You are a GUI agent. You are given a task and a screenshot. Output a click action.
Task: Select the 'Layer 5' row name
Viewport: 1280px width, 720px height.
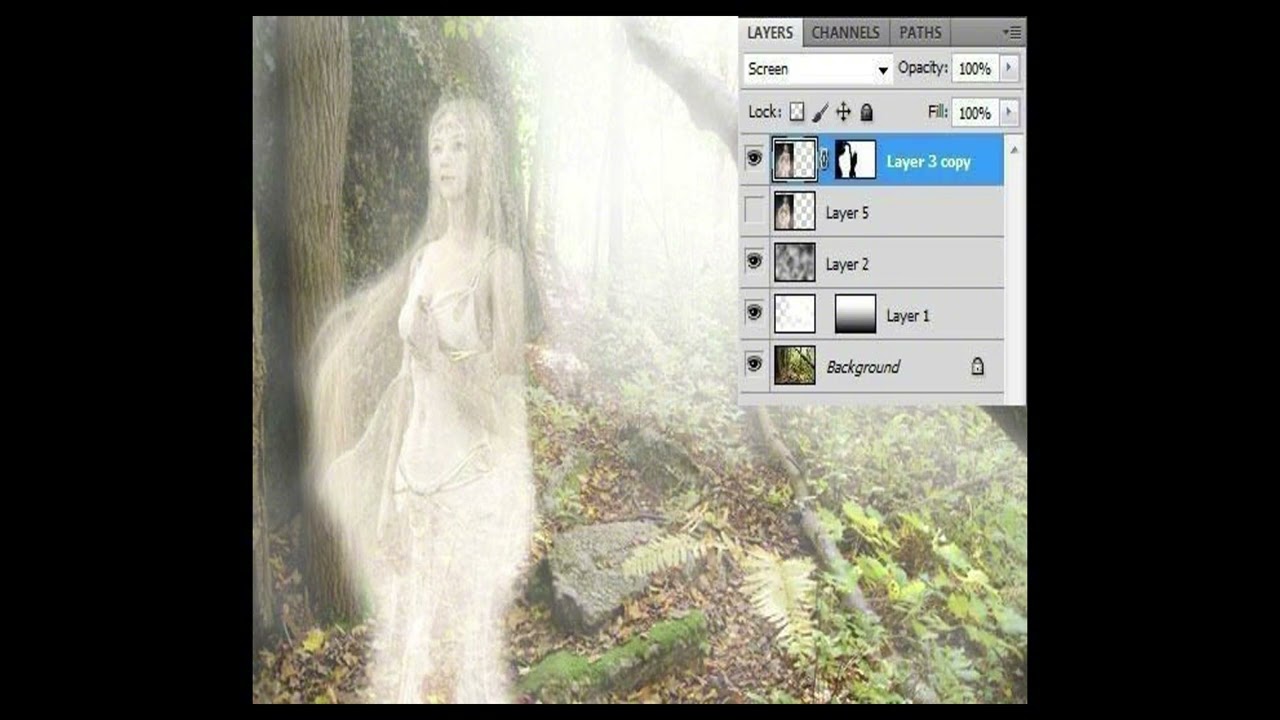pos(847,213)
